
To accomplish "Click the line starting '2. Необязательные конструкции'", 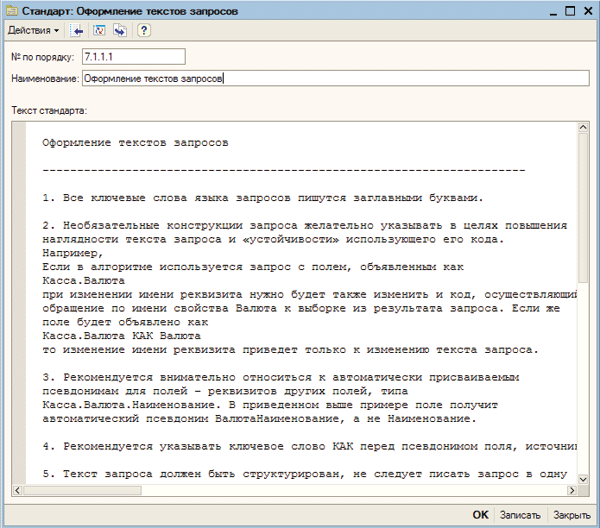I will pyautogui.click(x=305, y=225).
